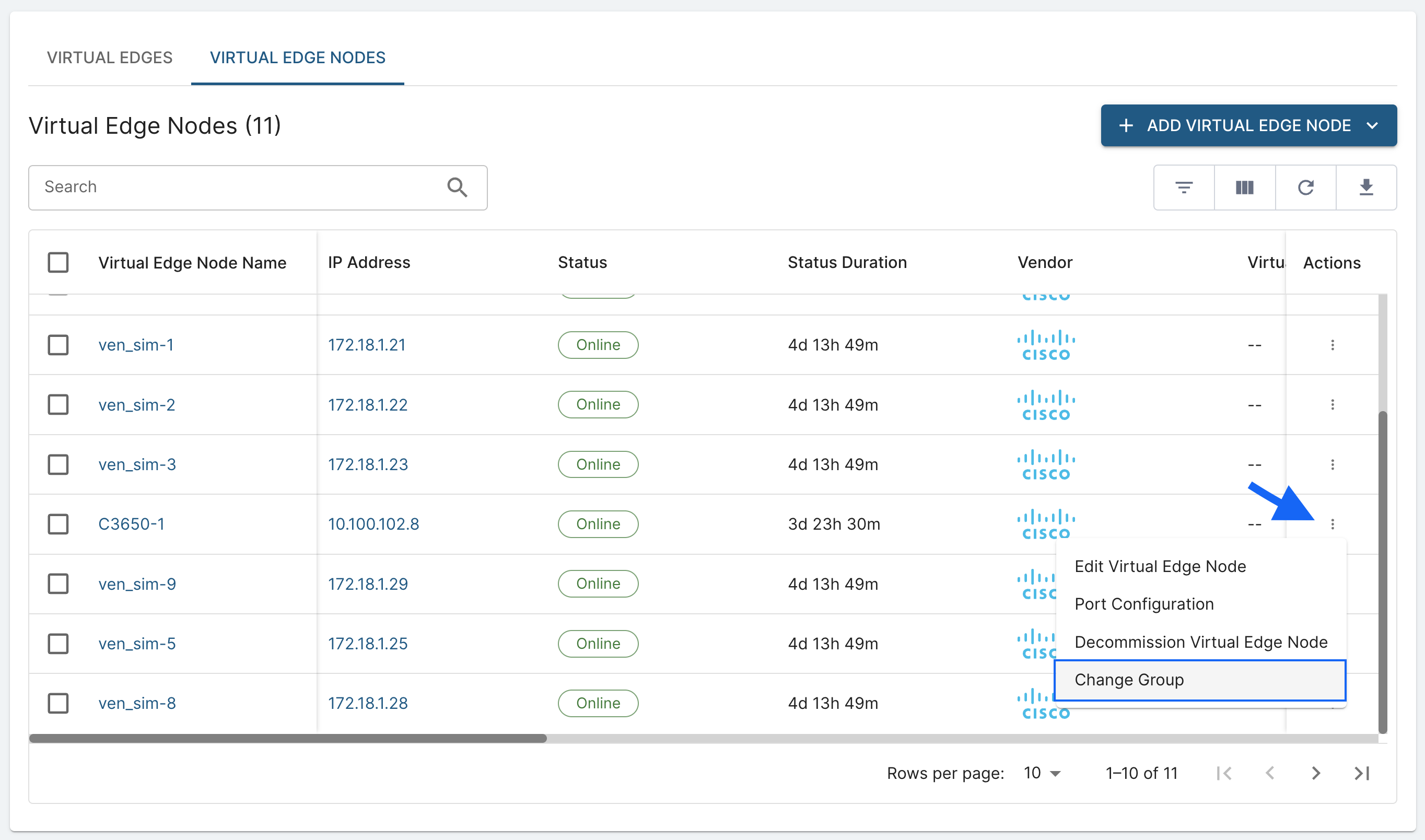Switch to the Virtual Edges tab
The width and height of the screenshot is (1425, 840).
110,58
